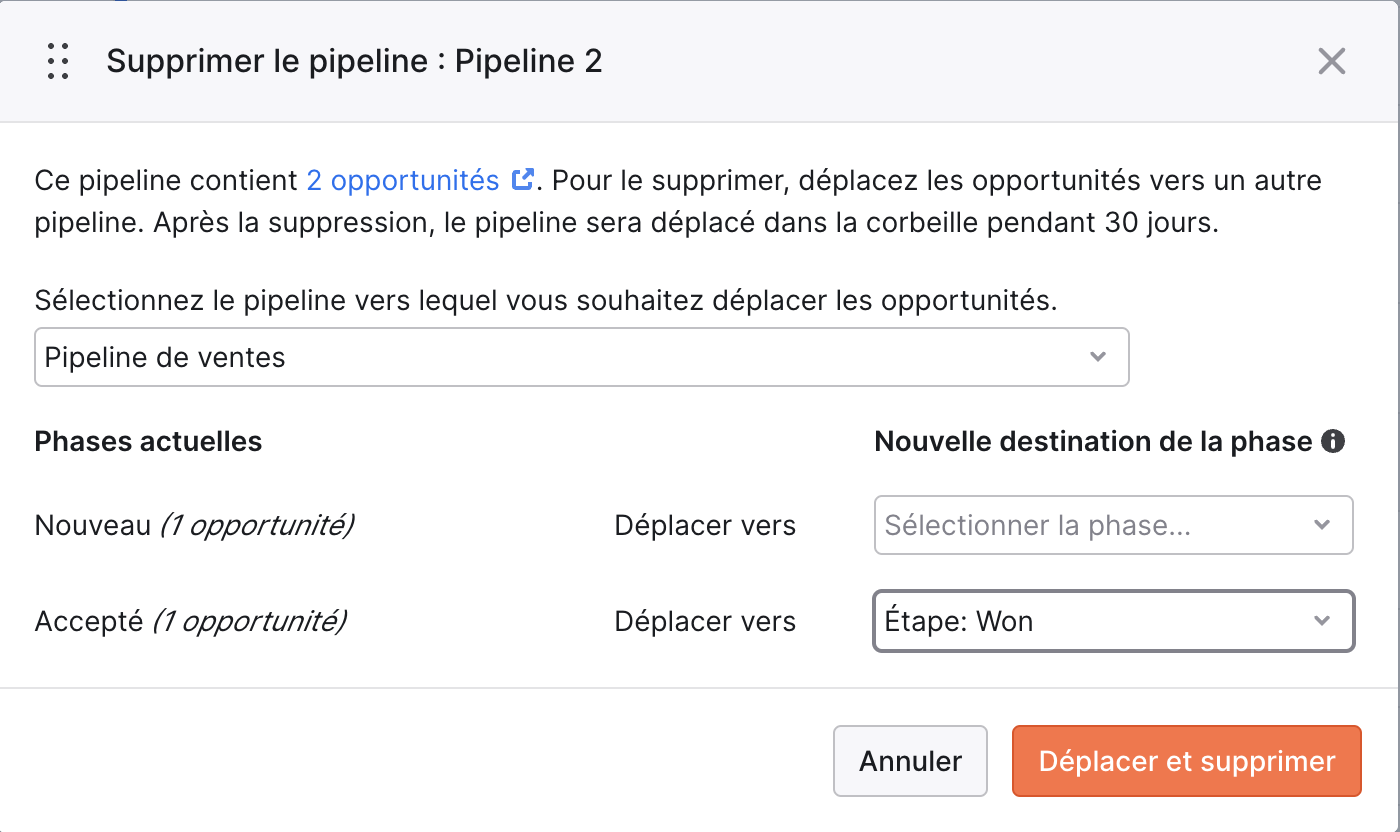1400x832 pixels.
Task: Open the Pipeline de ventes dropdown
Action: (582, 357)
